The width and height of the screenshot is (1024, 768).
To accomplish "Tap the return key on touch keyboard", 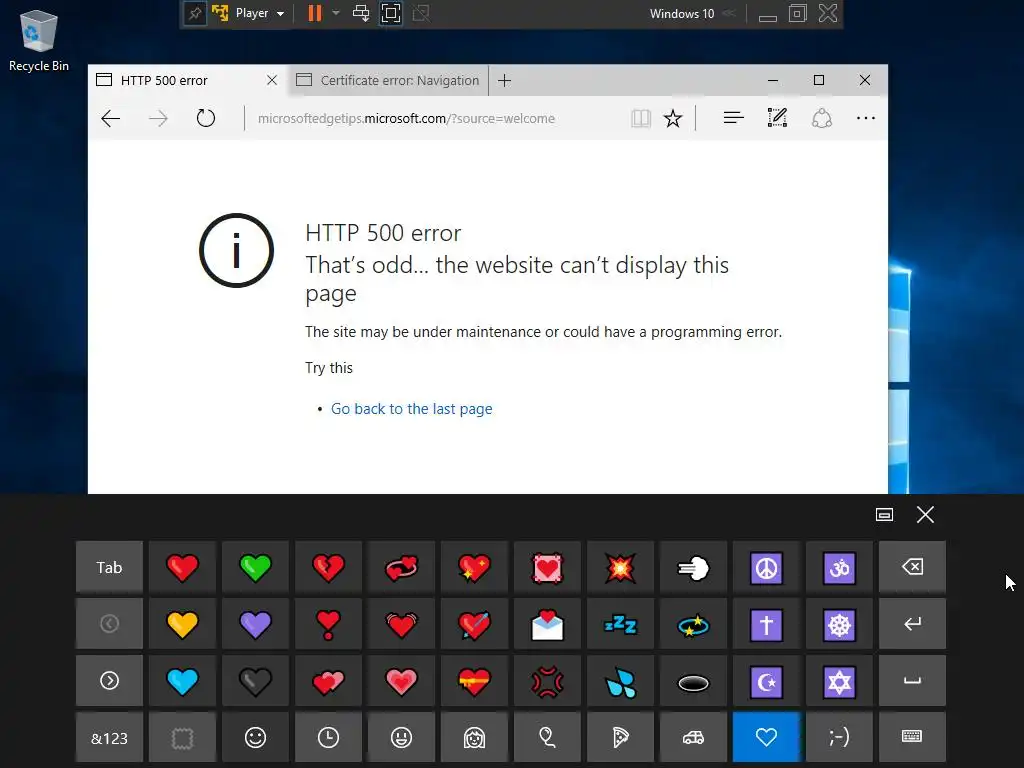I will pos(912,624).
